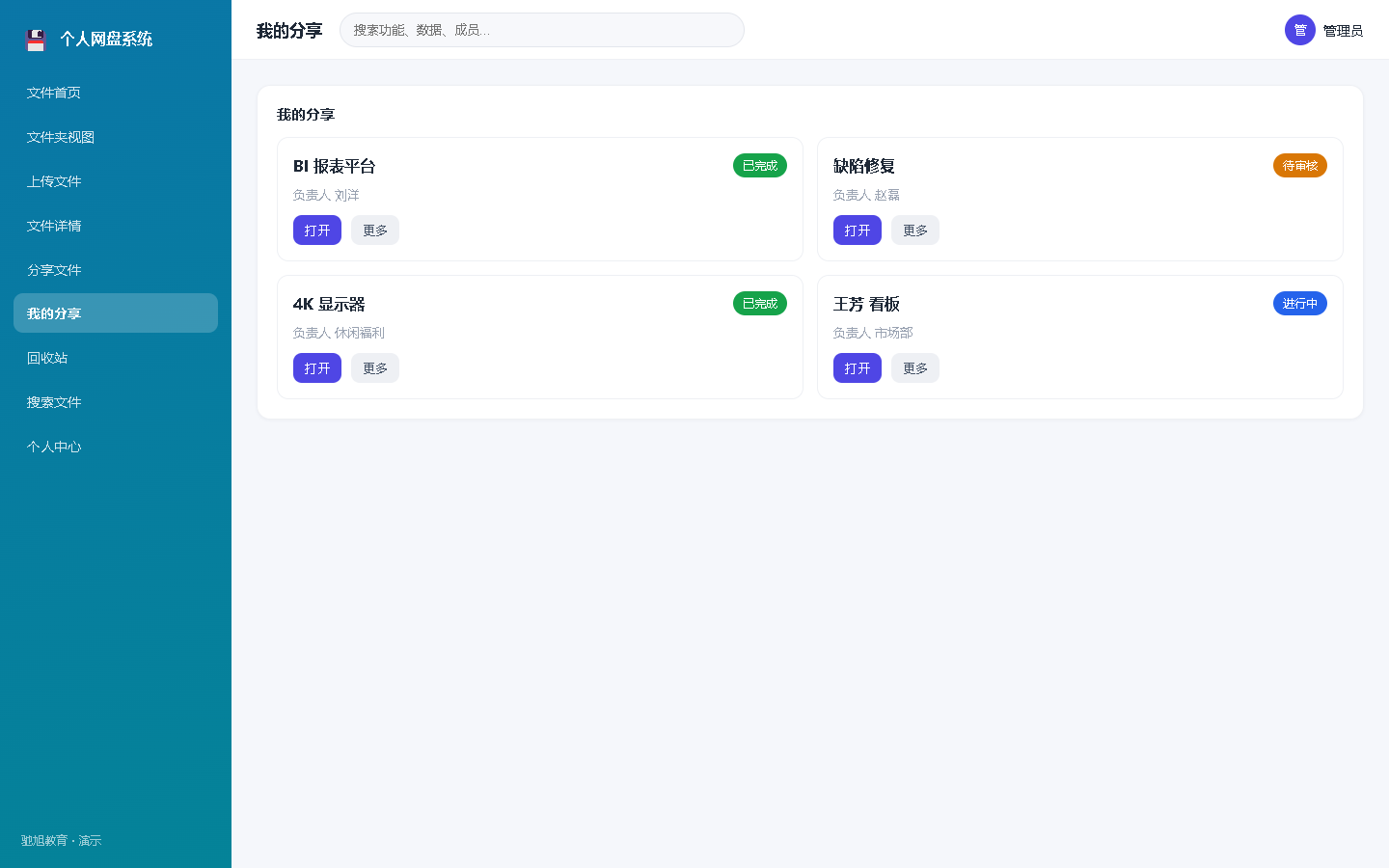Select 分享文件 in the sidebar
This screenshot has width=1389, height=868.
pos(116,270)
